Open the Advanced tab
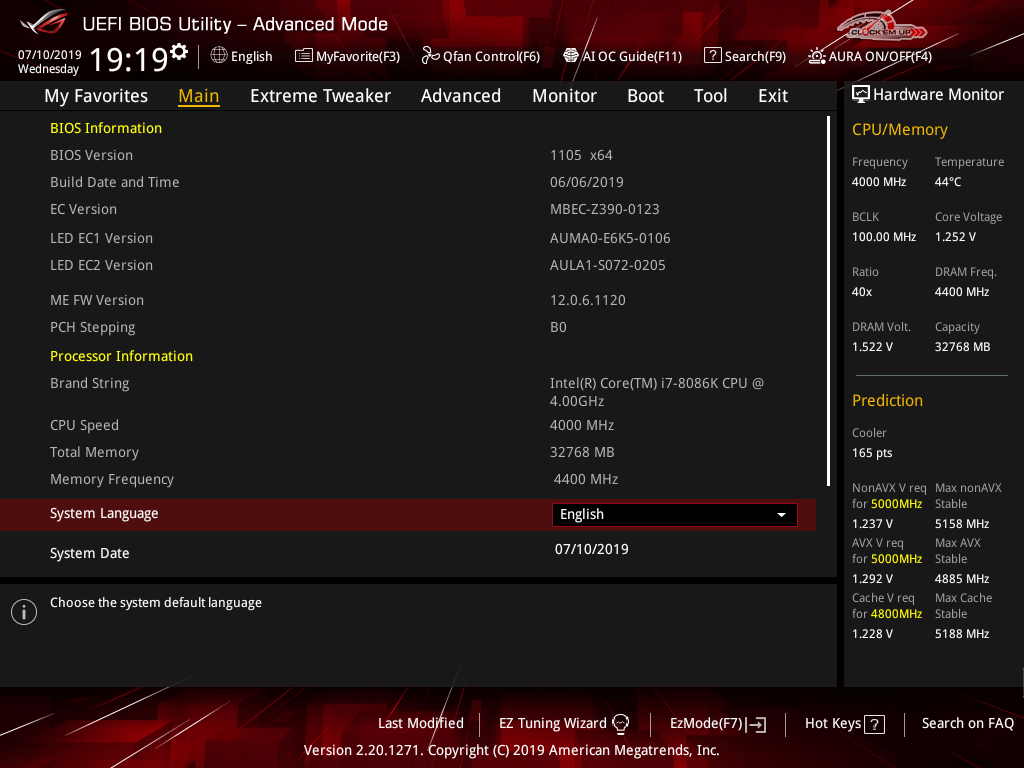The width and height of the screenshot is (1024, 768). point(461,96)
